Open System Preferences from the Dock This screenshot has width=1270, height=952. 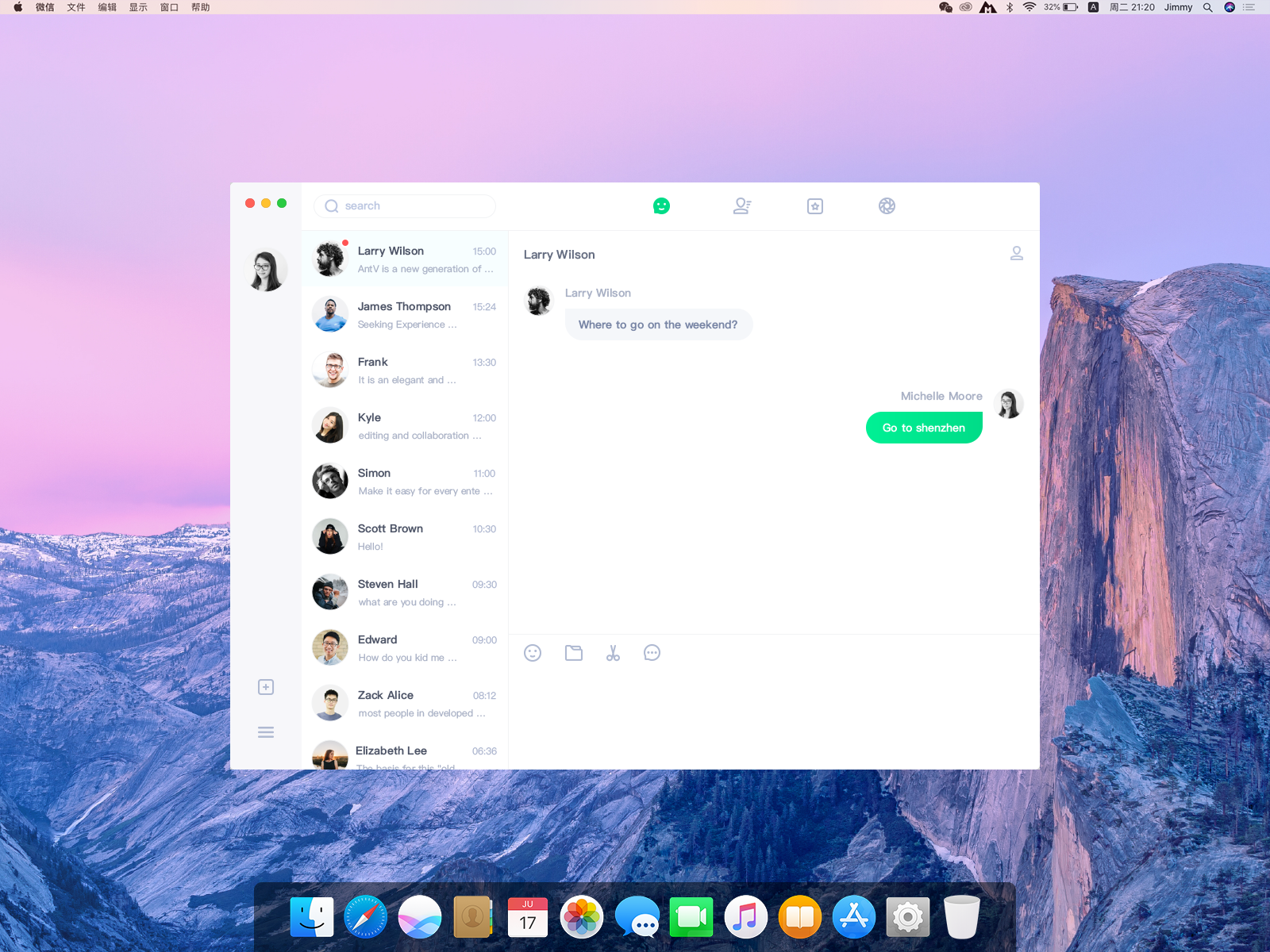[x=908, y=917]
